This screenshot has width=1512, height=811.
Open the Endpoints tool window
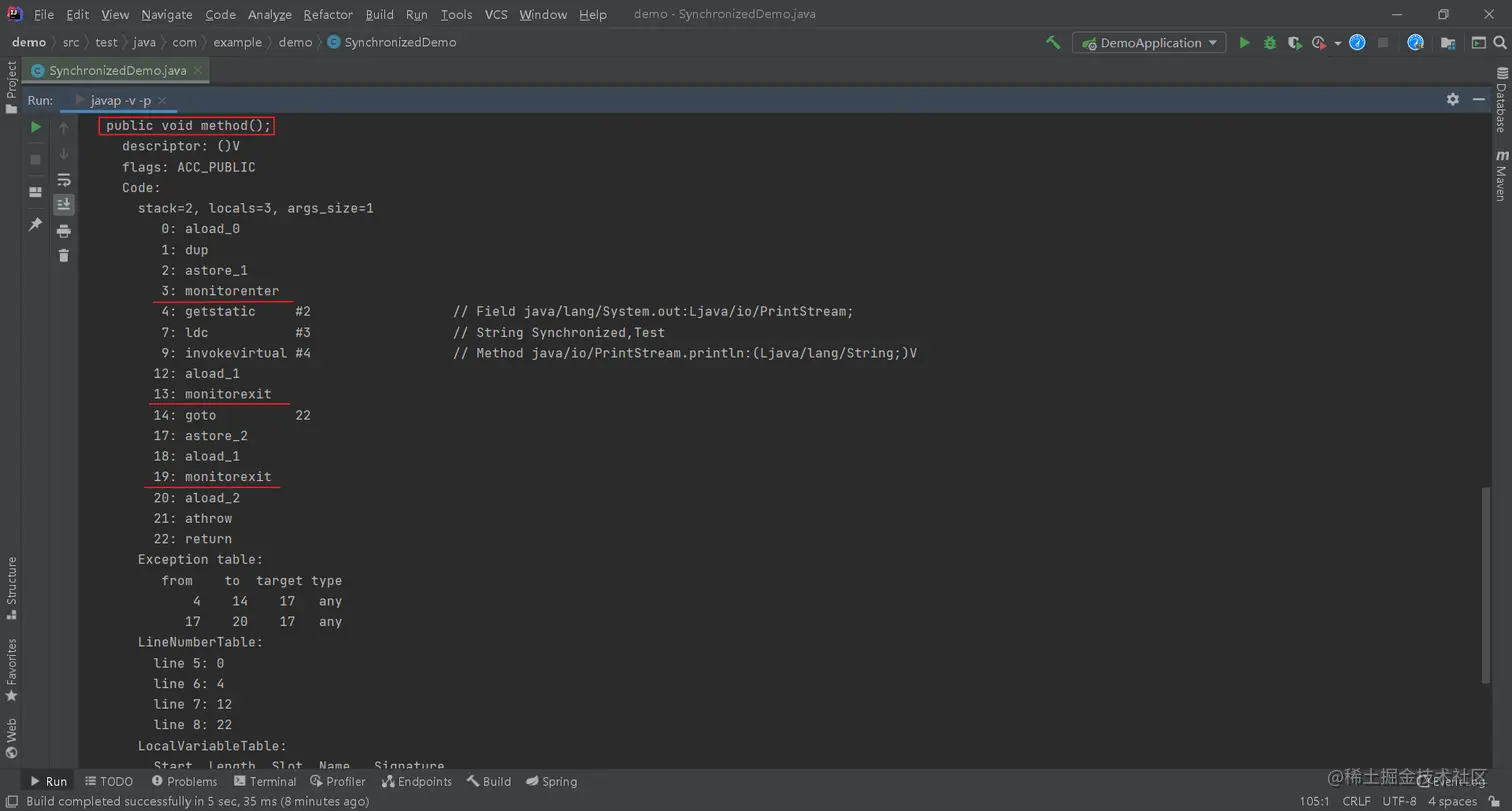[x=416, y=781]
